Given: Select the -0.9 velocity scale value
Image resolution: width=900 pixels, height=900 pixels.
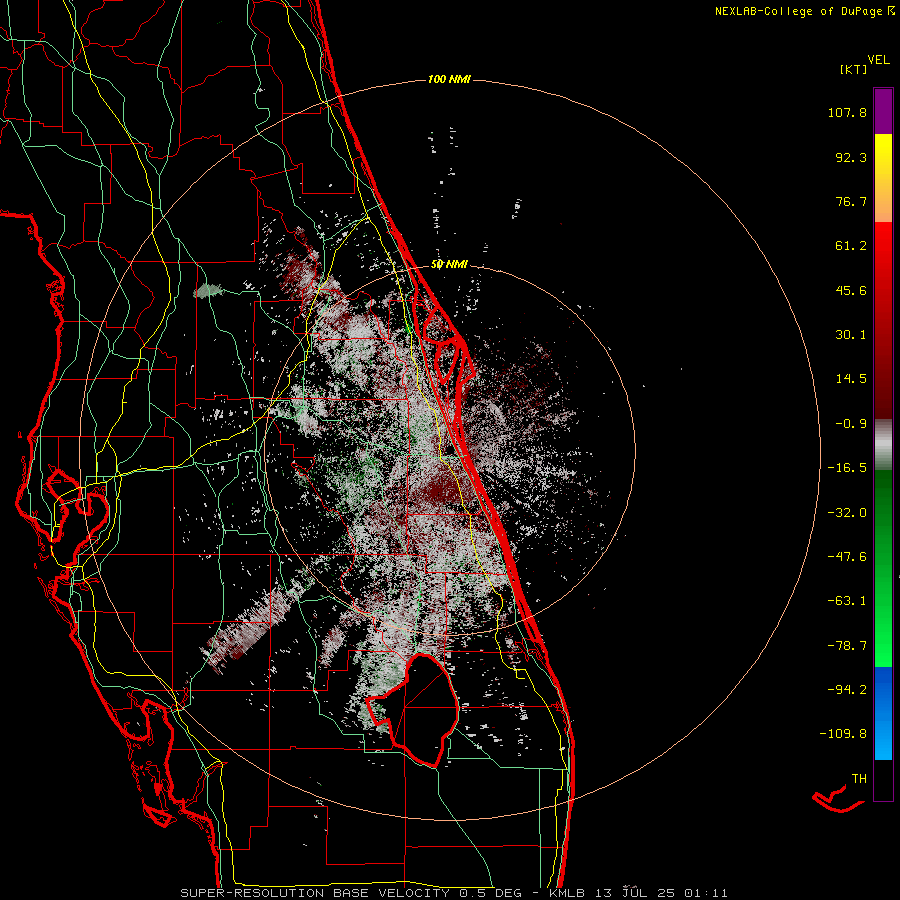Looking at the screenshot, I should pyautogui.click(x=851, y=424).
